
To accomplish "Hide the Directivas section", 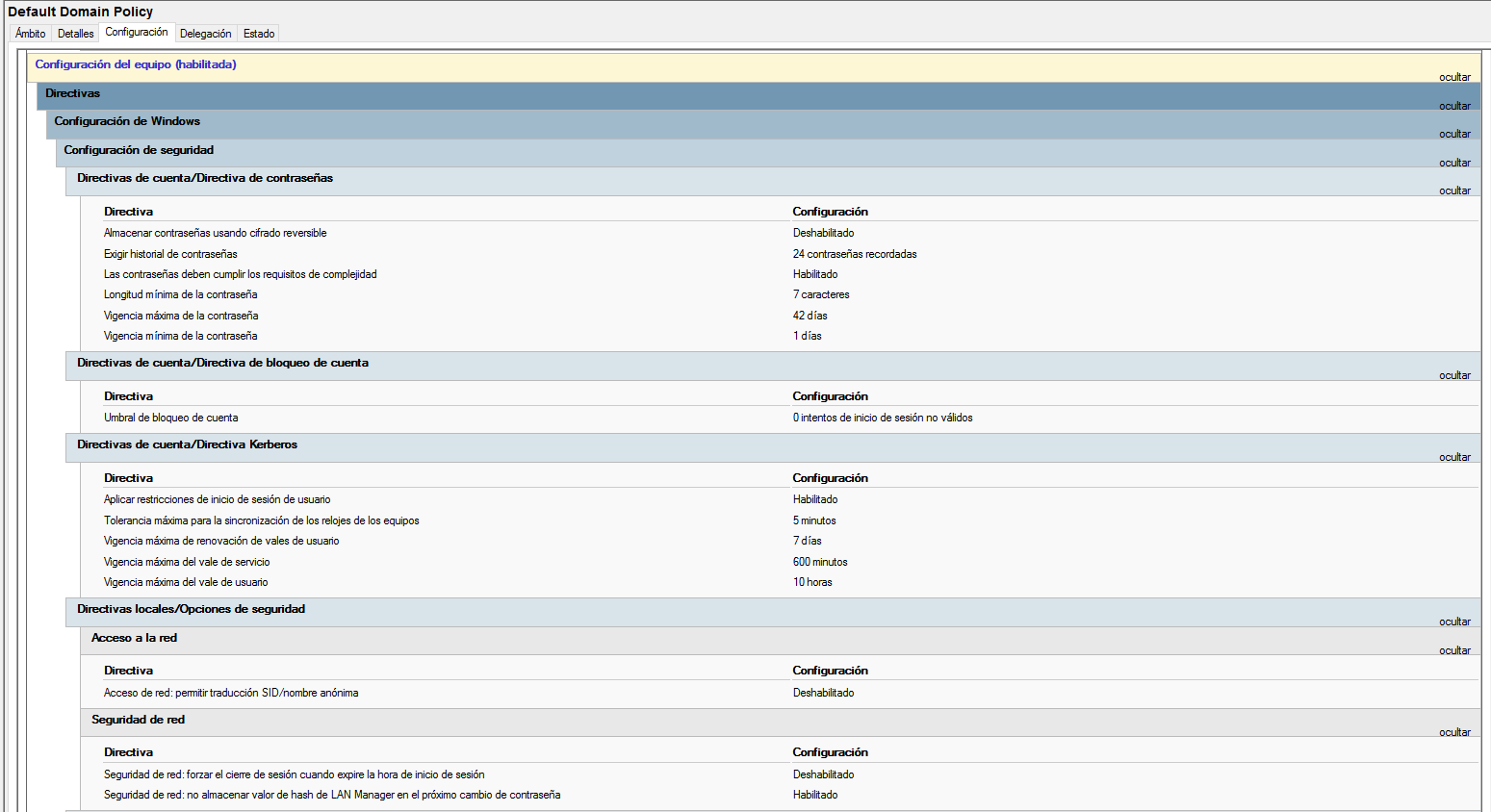I will pyautogui.click(x=1454, y=106).
